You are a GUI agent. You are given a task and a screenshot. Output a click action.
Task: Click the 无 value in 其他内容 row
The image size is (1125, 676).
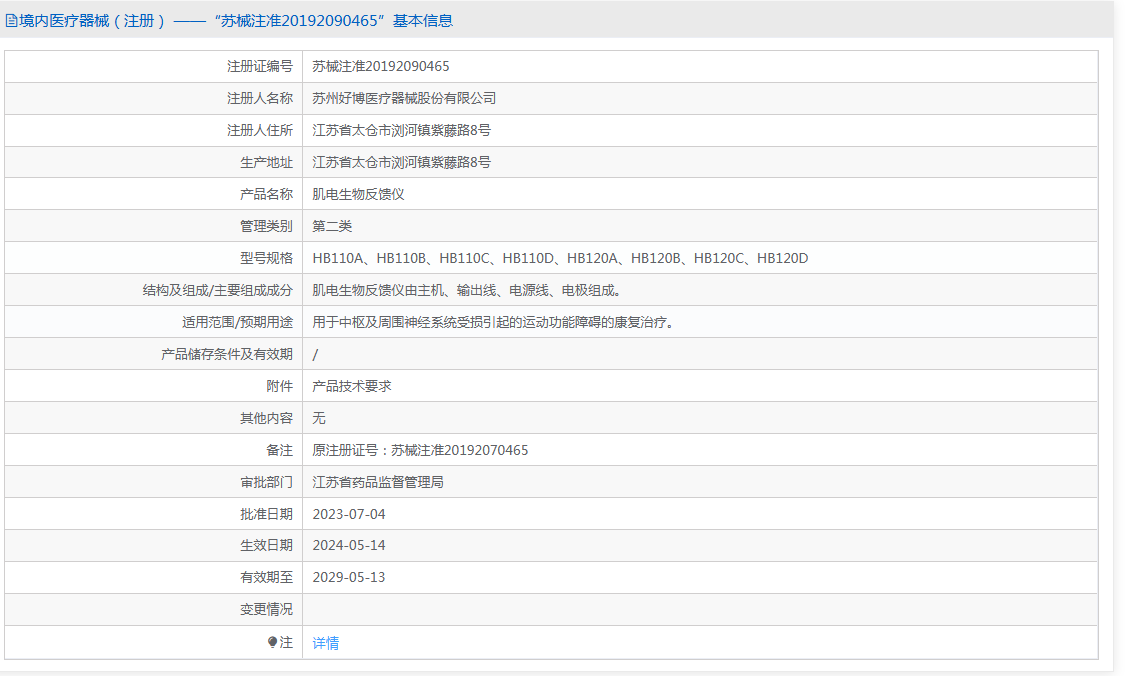[319, 418]
